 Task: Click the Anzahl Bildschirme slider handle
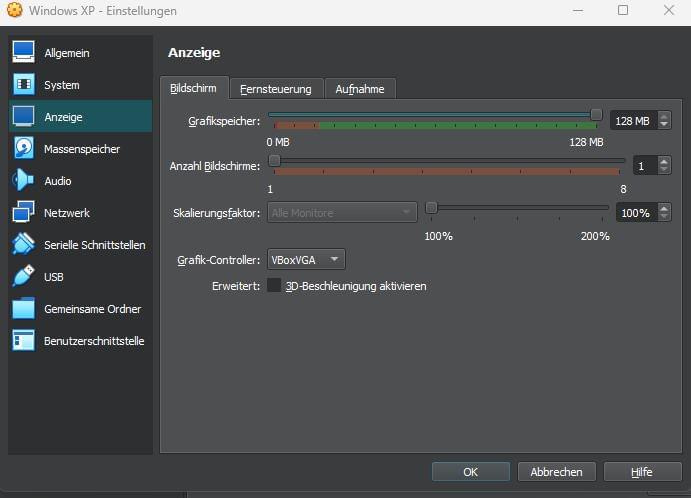click(274, 160)
